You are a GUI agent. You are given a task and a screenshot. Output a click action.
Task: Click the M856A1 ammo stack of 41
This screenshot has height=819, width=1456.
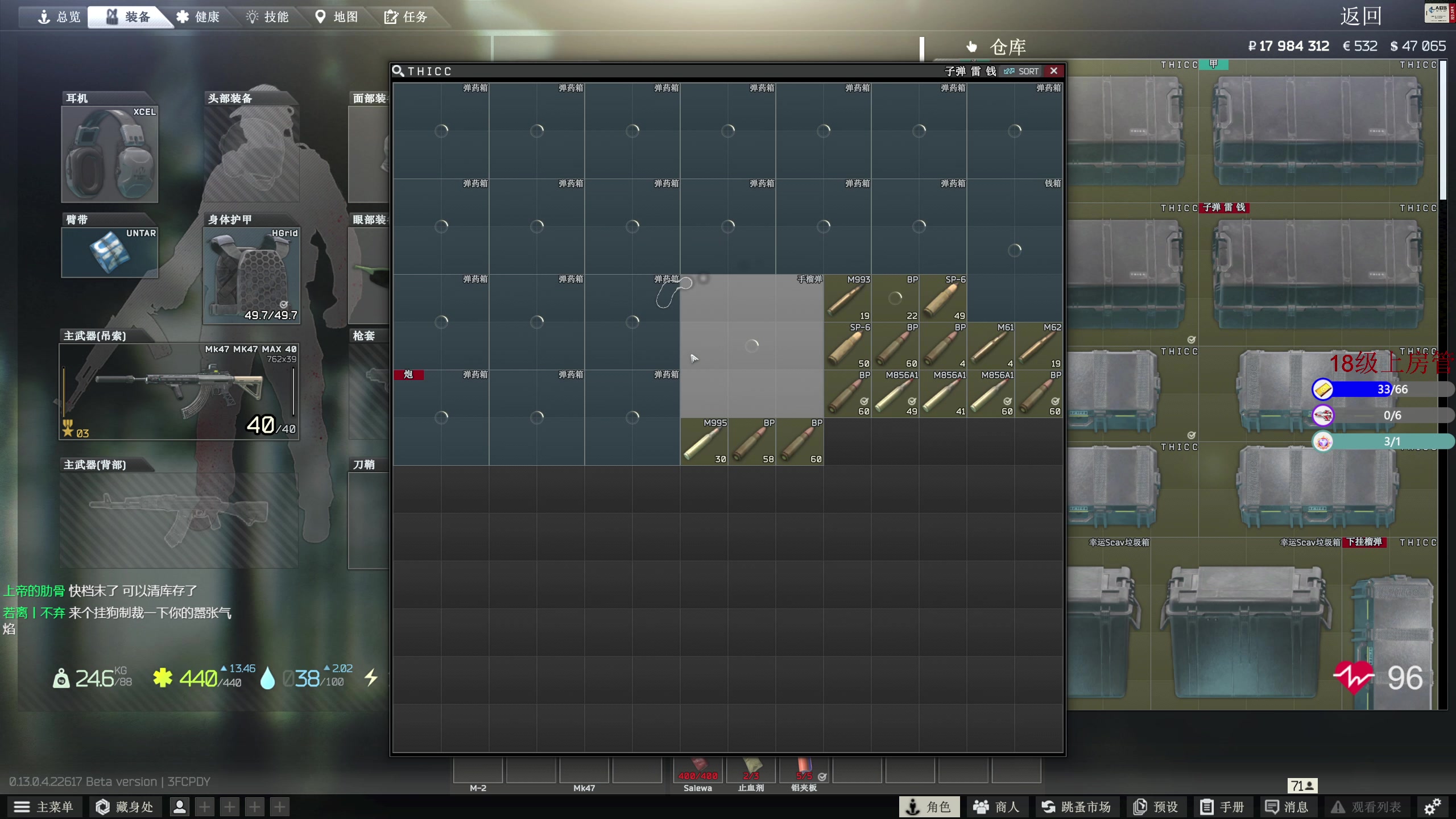[943, 394]
